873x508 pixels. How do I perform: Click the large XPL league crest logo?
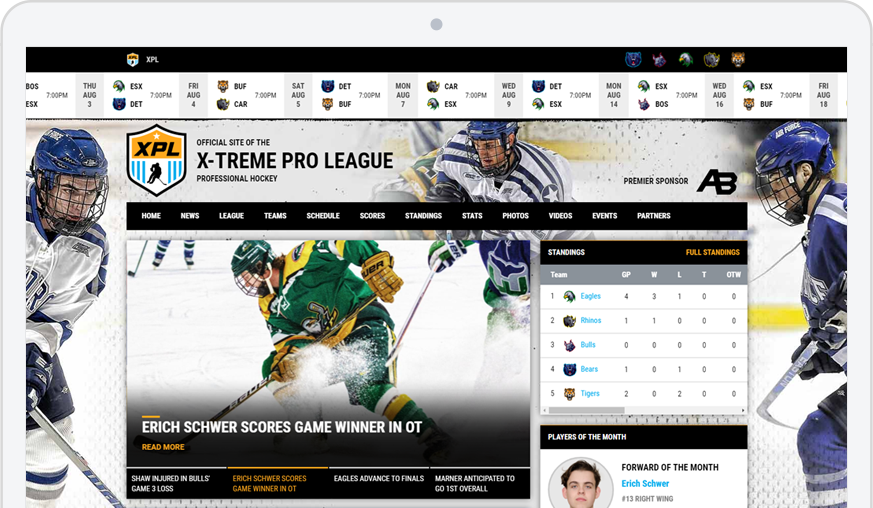(x=156, y=160)
